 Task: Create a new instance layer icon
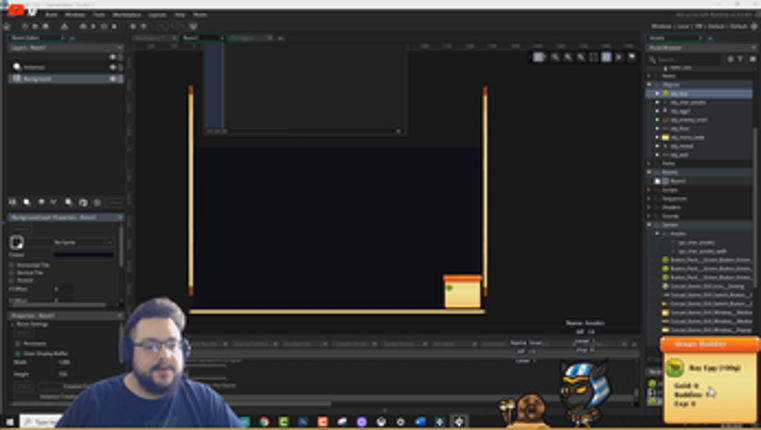[27, 202]
